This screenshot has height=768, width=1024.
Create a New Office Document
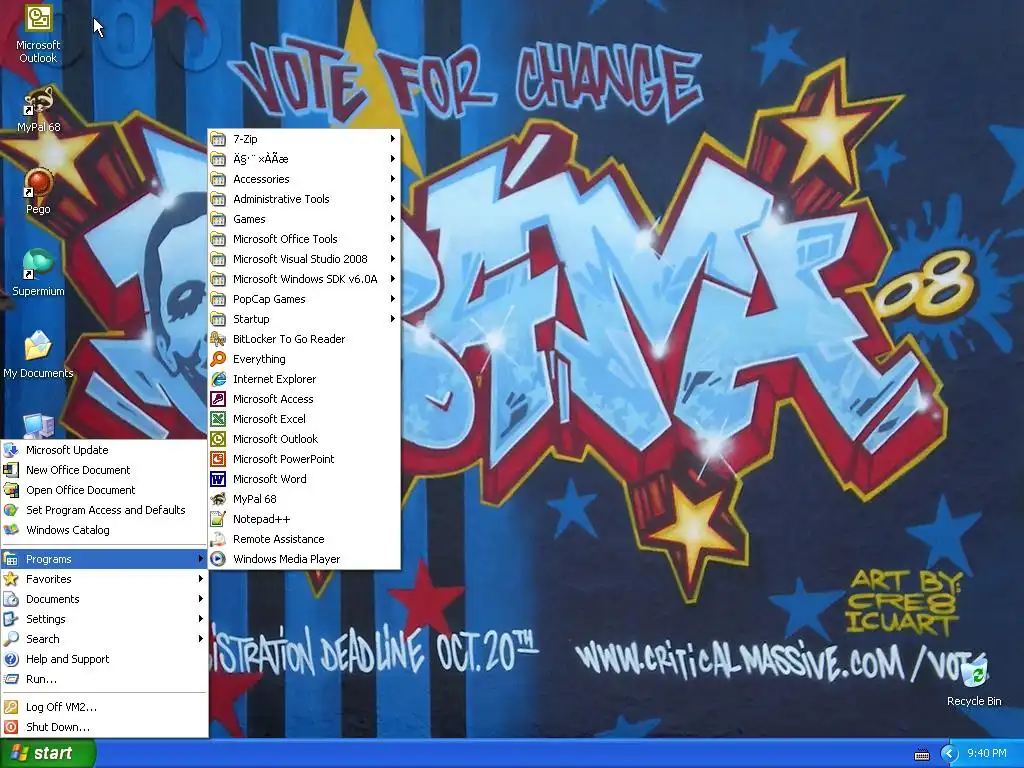pos(104,470)
